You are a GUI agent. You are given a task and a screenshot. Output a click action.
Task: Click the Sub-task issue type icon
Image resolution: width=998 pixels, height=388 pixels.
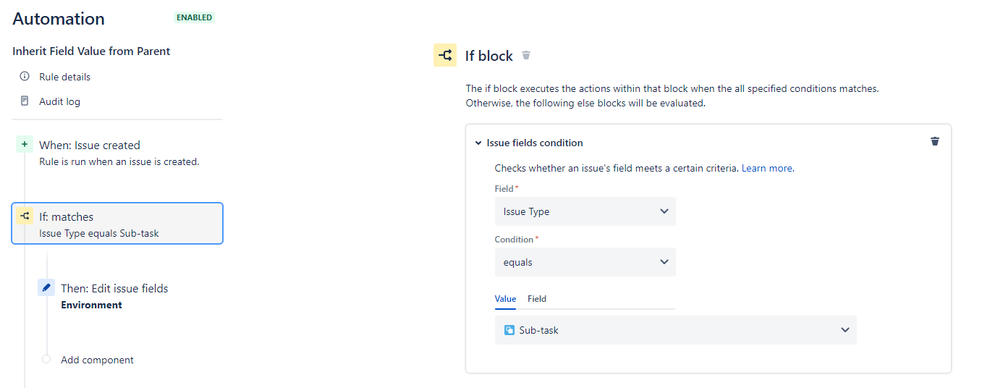pyautogui.click(x=509, y=330)
